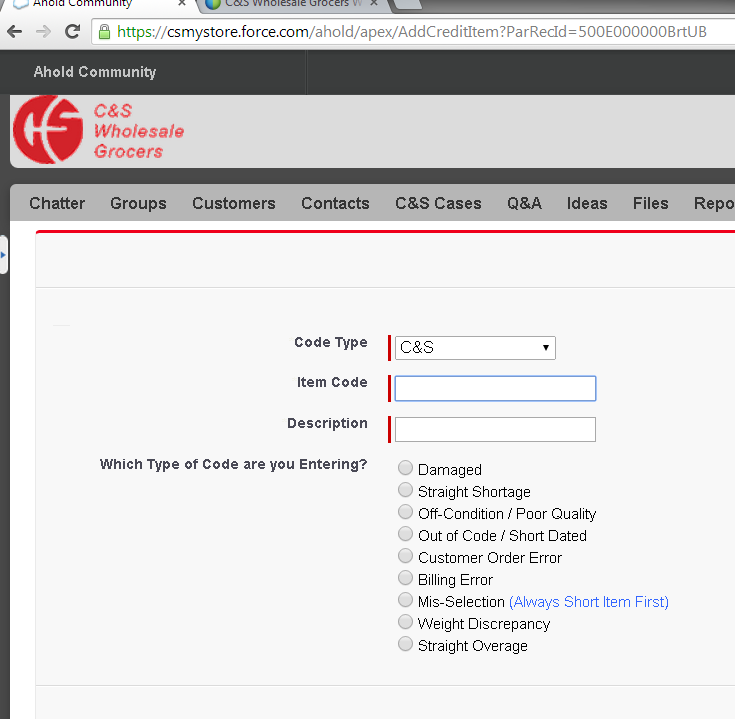Switch to the Files tab
Image resolution: width=735 pixels, height=719 pixels.
(x=651, y=203)
